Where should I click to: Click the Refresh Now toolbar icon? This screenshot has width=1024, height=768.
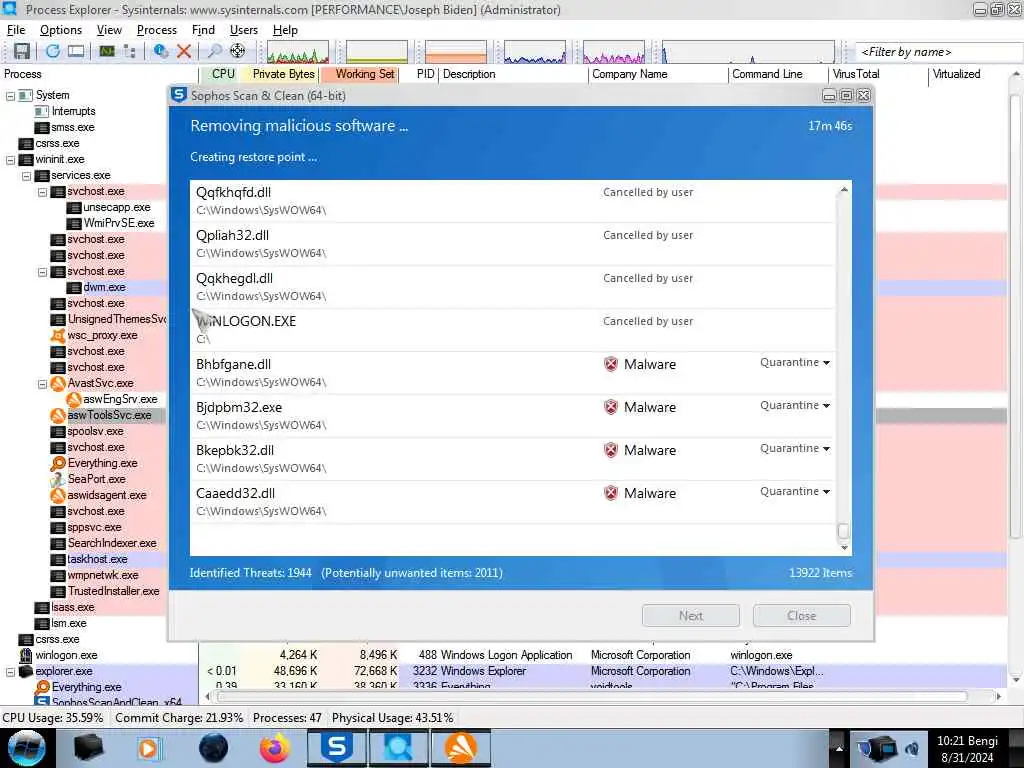point(53,52)
